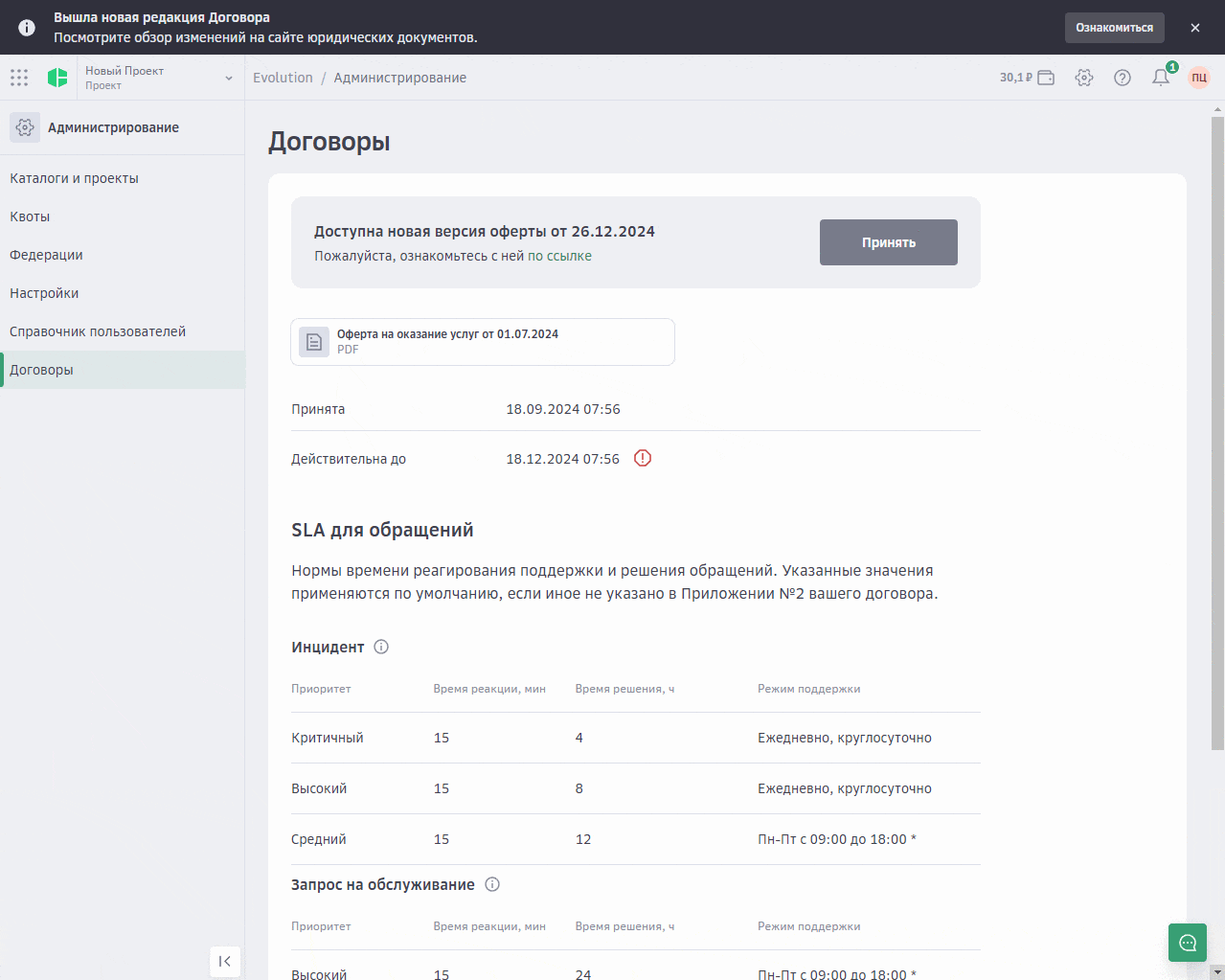The height and width of the screenshot is (980, 1225).
Task: Show info next to Запрос на обслуживание
Action: [x=492, y=884]
